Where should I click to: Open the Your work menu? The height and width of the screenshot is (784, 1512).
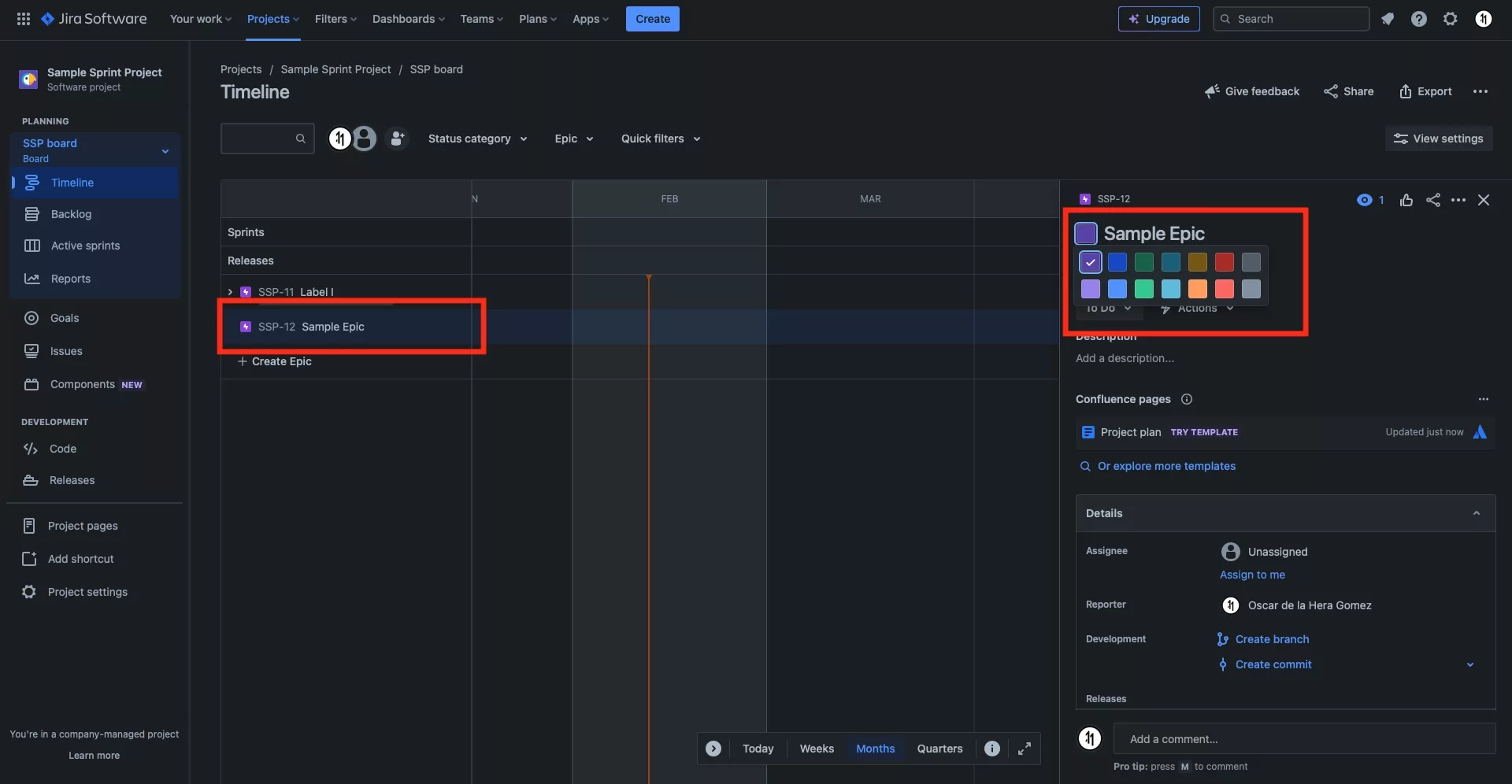coord(201,19)
